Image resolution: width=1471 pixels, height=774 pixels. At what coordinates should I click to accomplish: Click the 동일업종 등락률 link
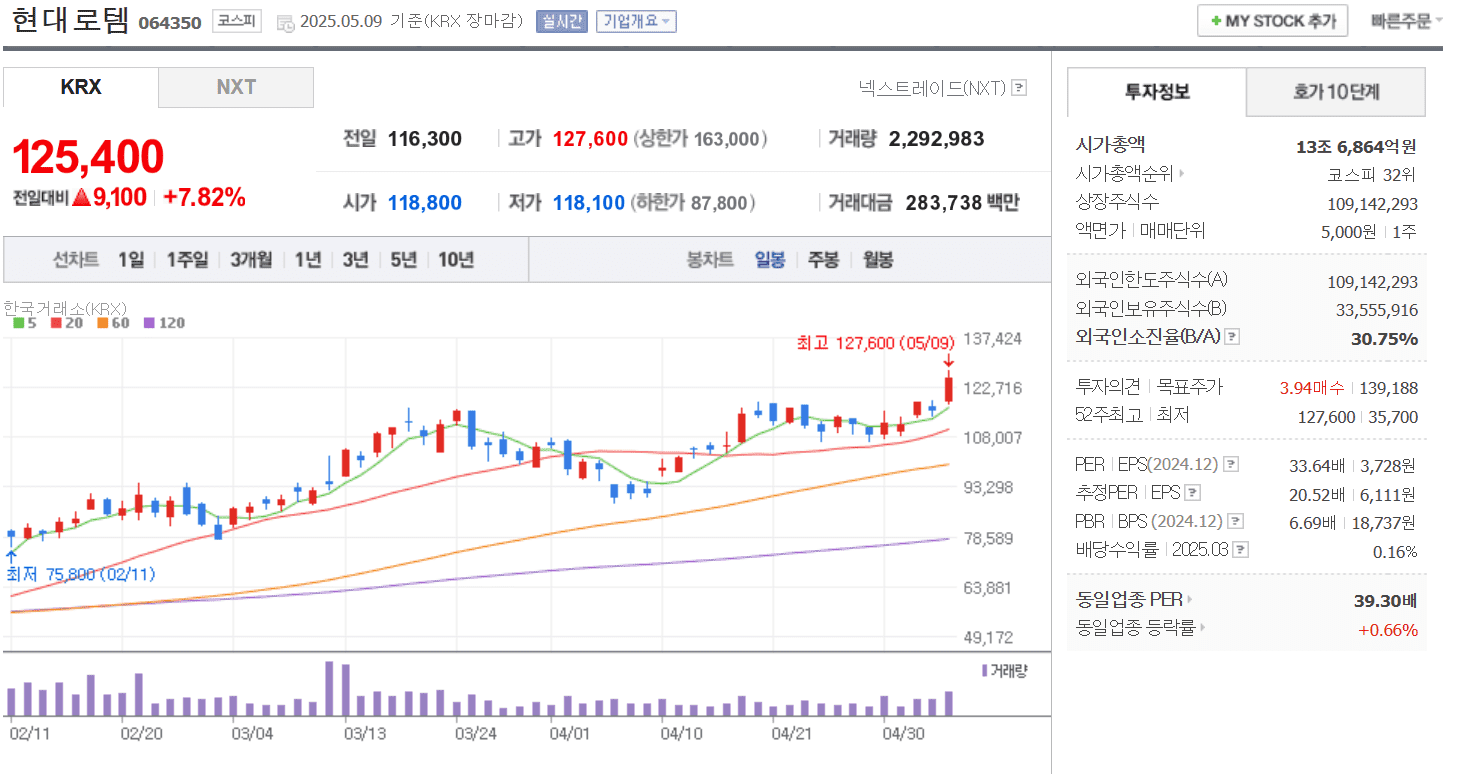(1135, 628)
